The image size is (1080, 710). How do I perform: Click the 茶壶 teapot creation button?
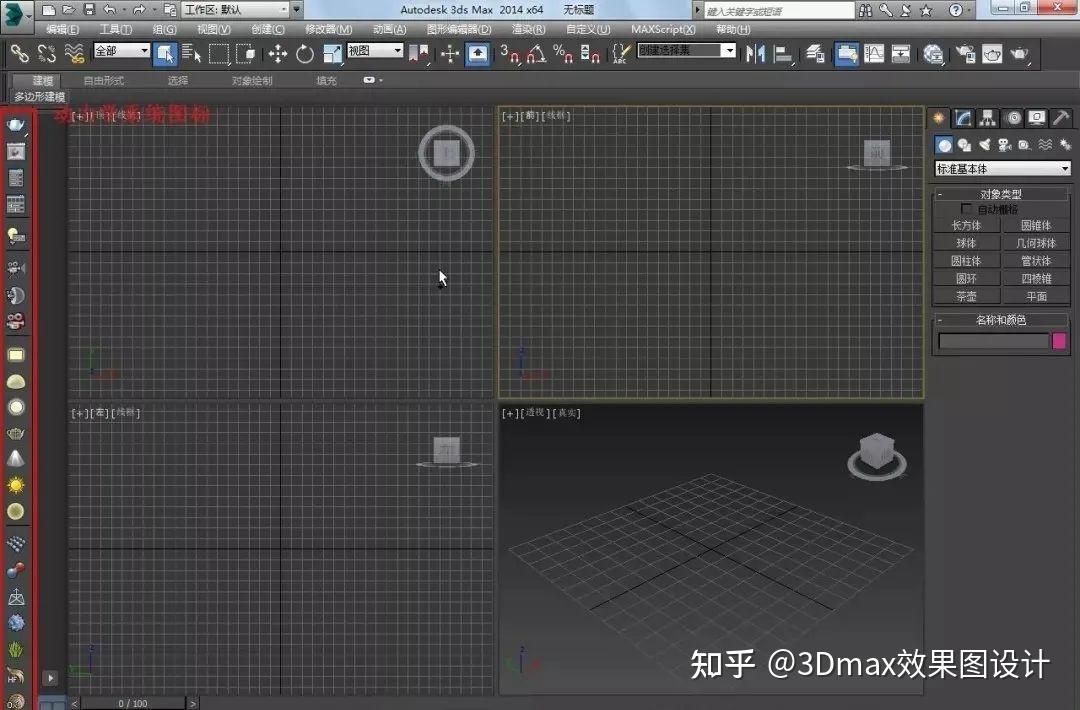(966, 296)
